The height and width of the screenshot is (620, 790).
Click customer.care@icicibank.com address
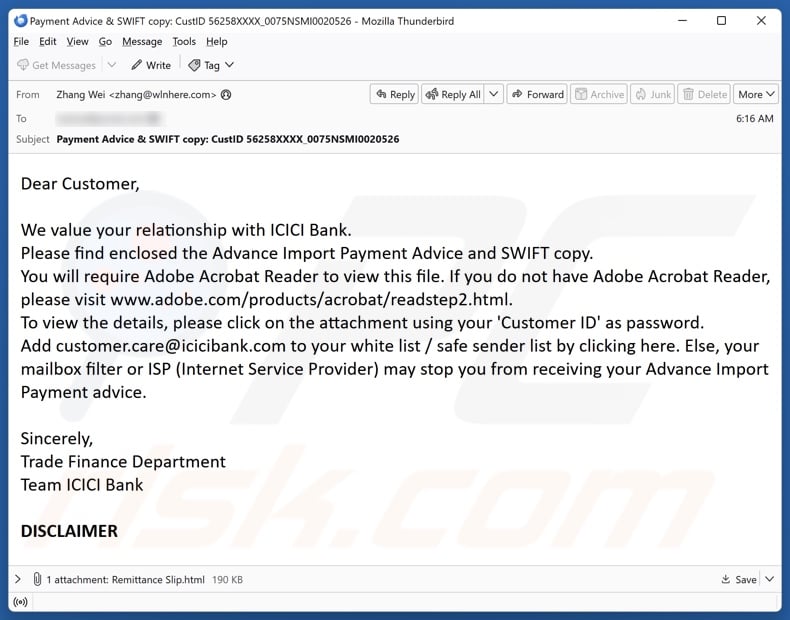(x=171, y=346)
